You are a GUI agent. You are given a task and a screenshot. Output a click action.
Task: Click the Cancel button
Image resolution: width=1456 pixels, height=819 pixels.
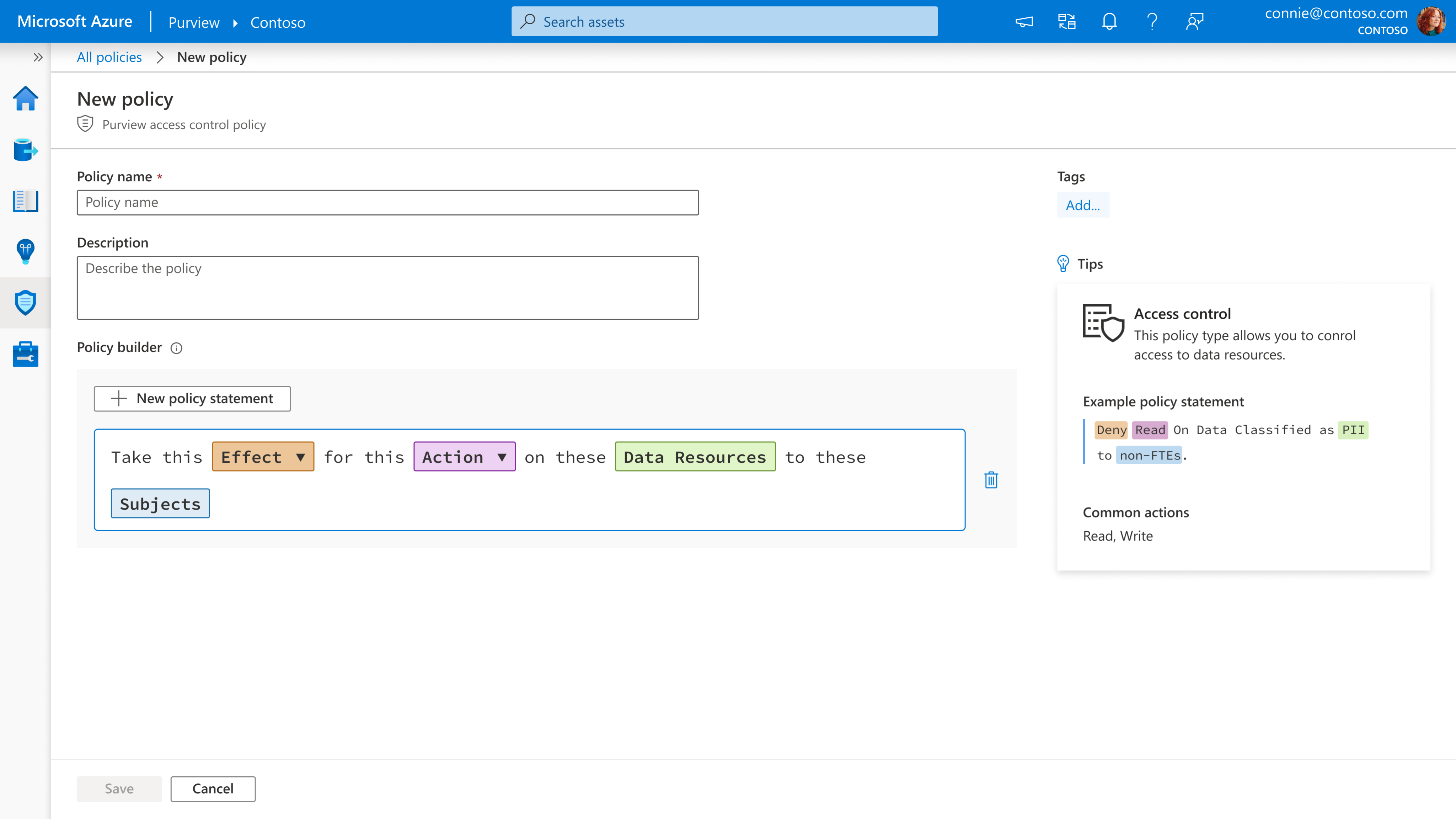[x=213, y=789]
